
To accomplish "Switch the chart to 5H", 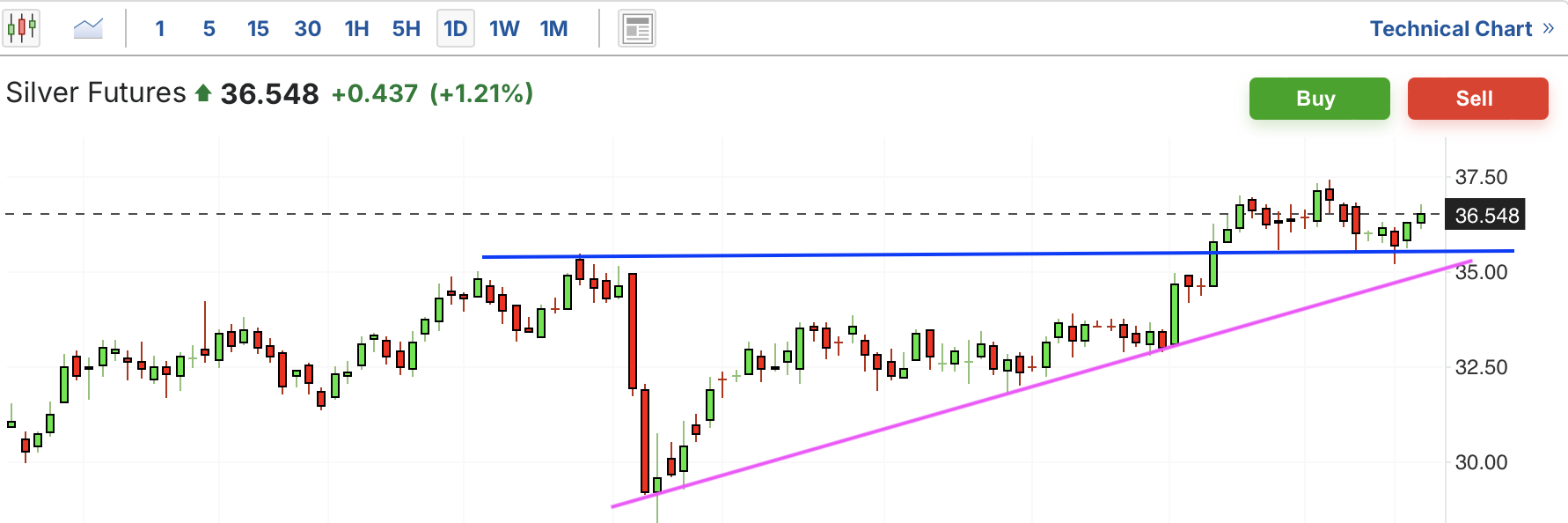I will coord(406,28).
